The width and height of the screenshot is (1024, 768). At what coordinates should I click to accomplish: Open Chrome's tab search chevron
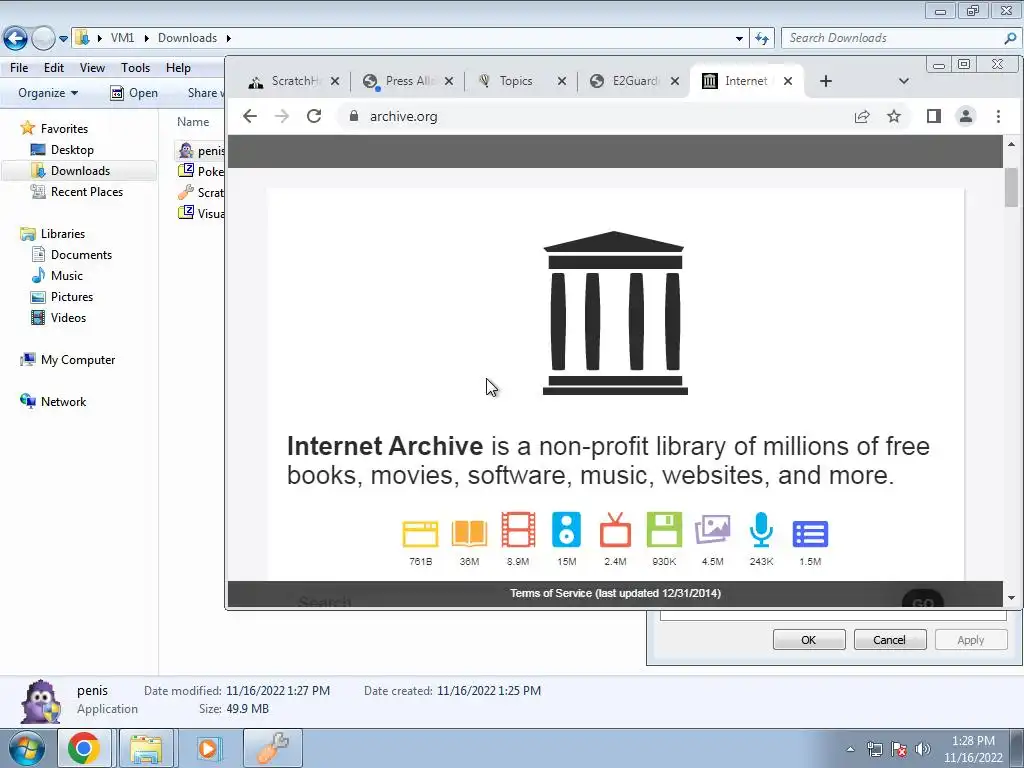click(904, 81)
